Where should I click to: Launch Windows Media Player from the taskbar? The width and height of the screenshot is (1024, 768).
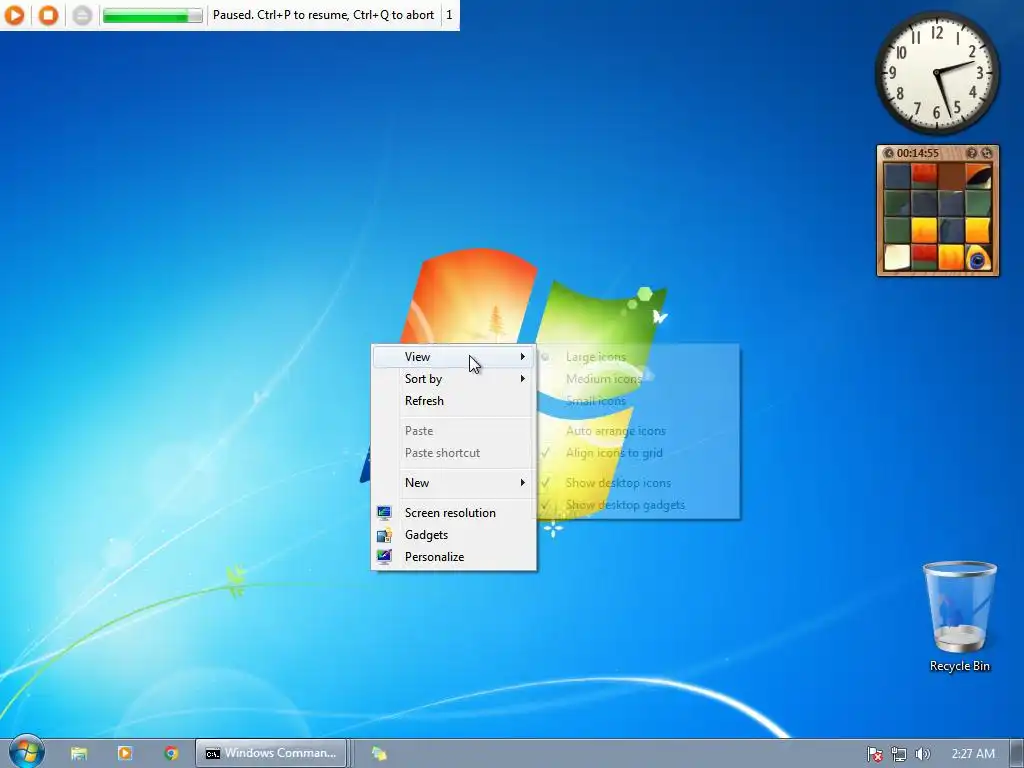pos(125,754)
